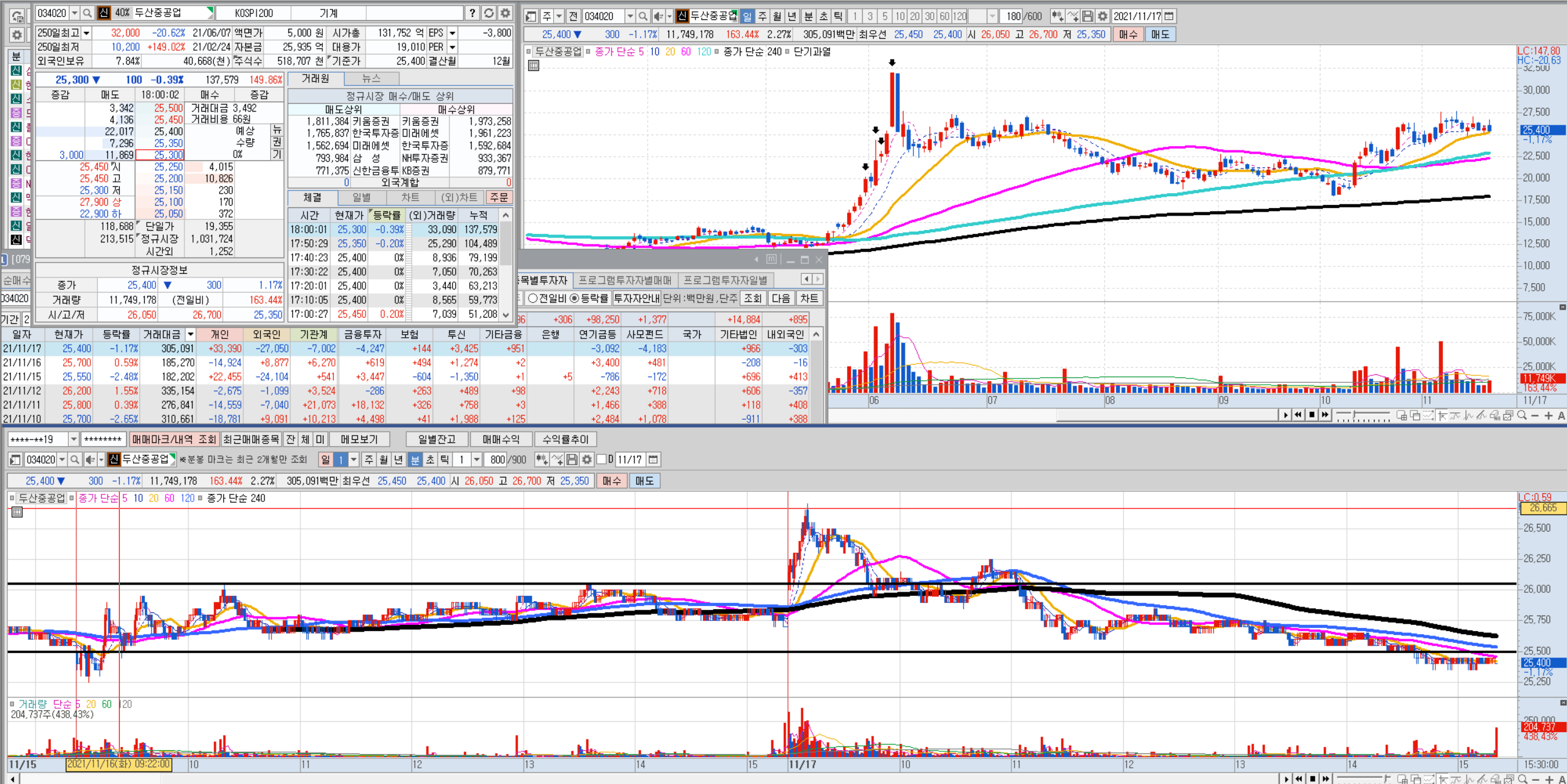
Task: Expand the EPS dropdown arrow
Action: pyautogui.click(x=452, y=33)
